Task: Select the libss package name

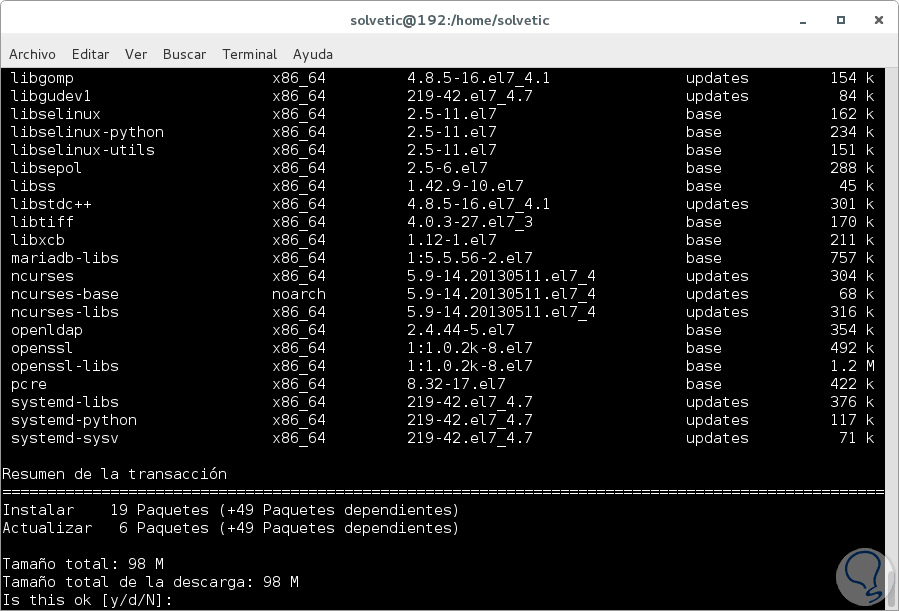Action: (33, 186)
